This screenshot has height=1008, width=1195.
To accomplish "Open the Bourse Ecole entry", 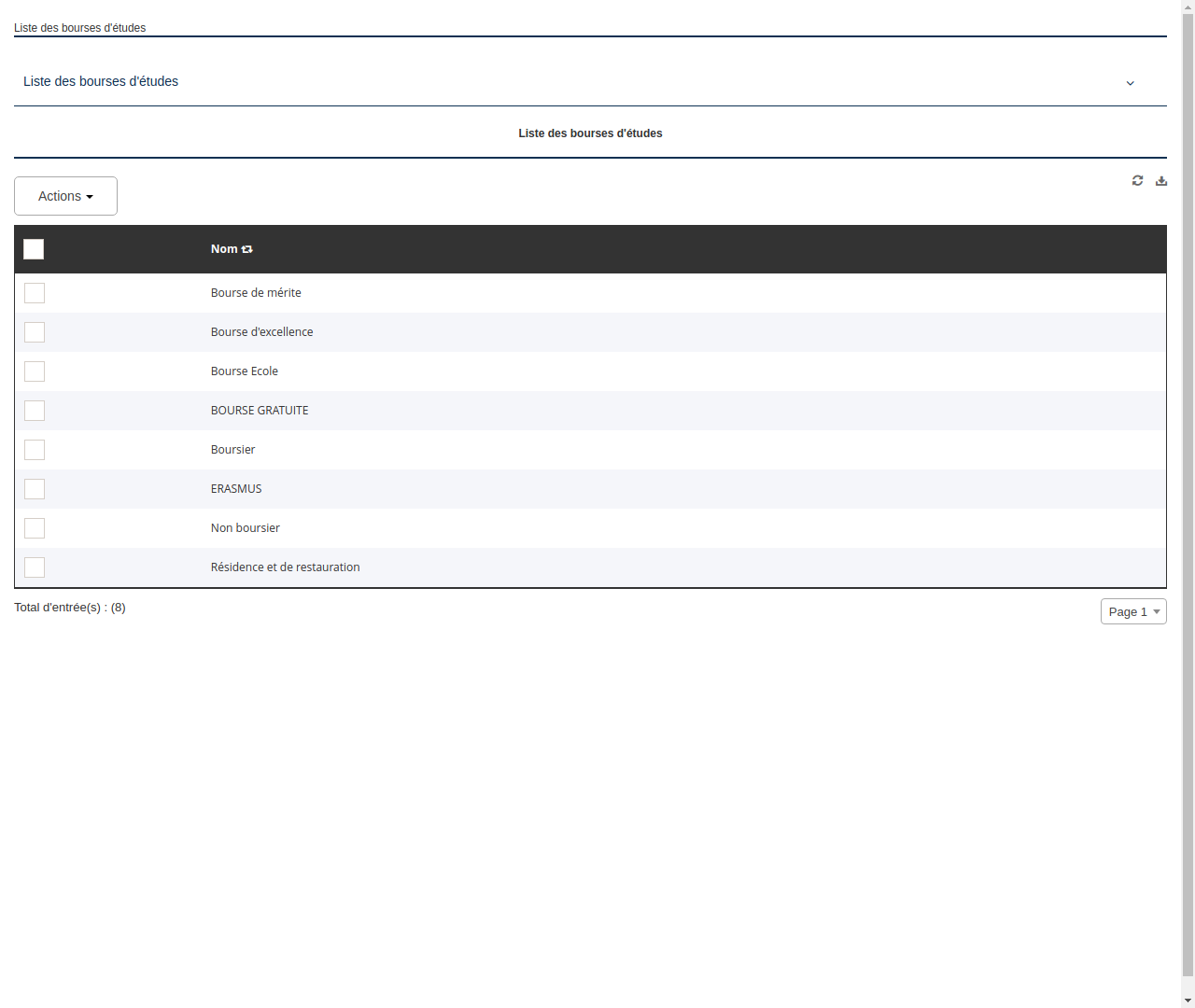I will point(244,371).
